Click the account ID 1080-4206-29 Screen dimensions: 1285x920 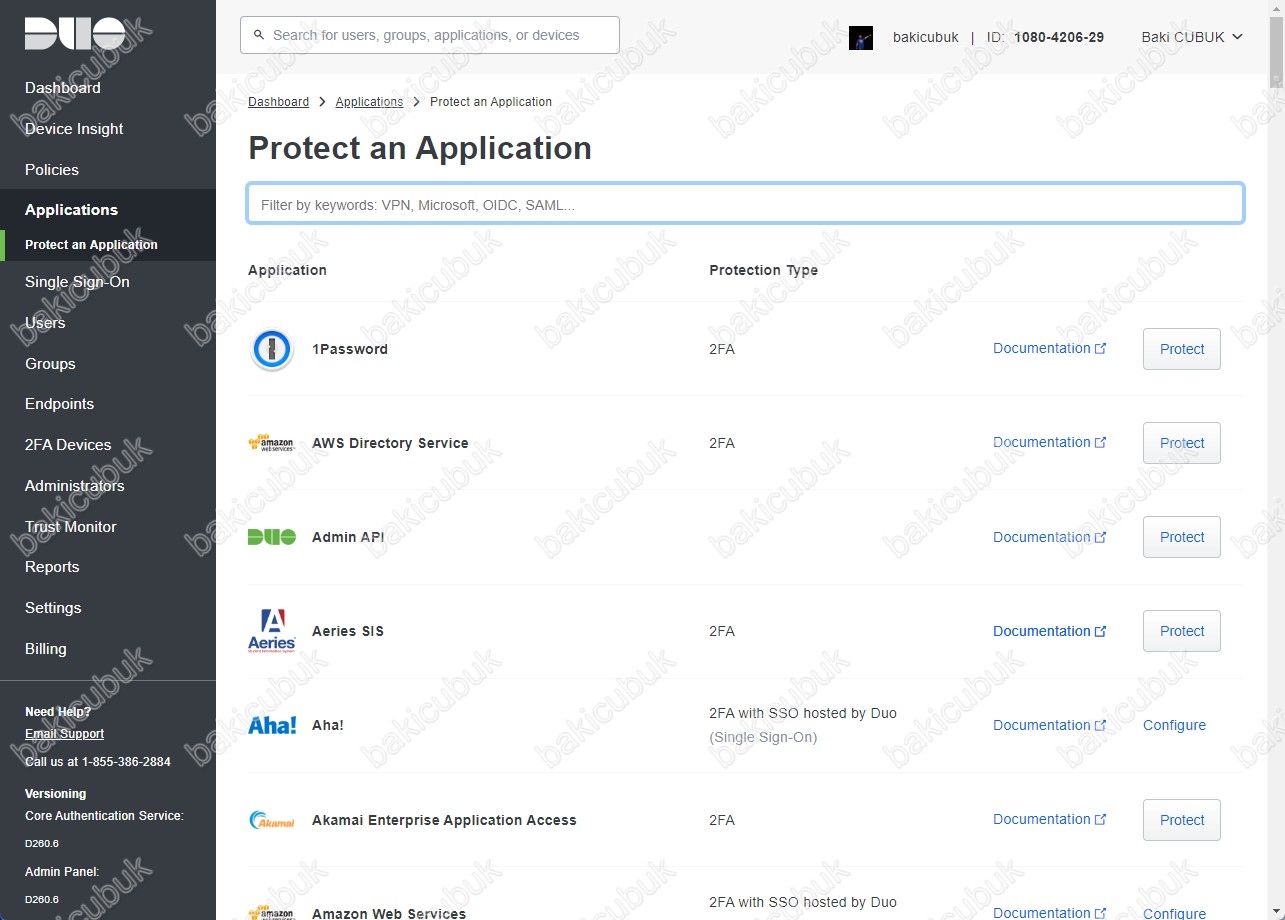1059,37
